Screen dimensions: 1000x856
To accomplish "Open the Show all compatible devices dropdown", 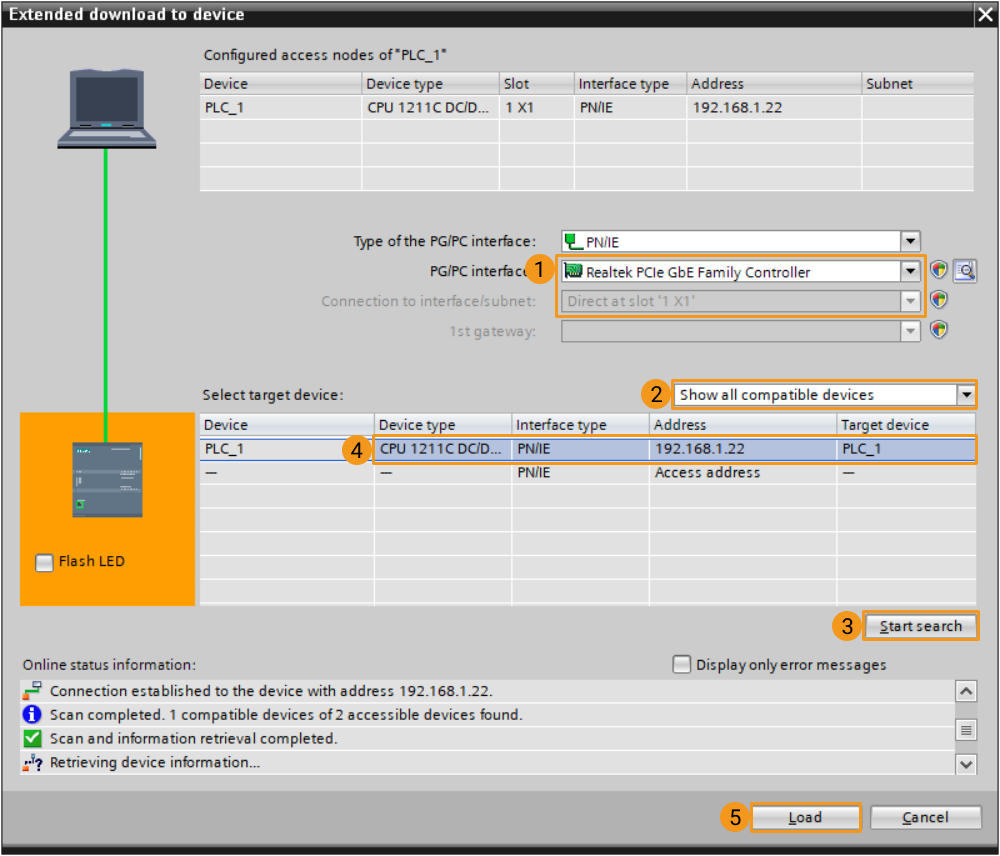I will click(965, 395).
